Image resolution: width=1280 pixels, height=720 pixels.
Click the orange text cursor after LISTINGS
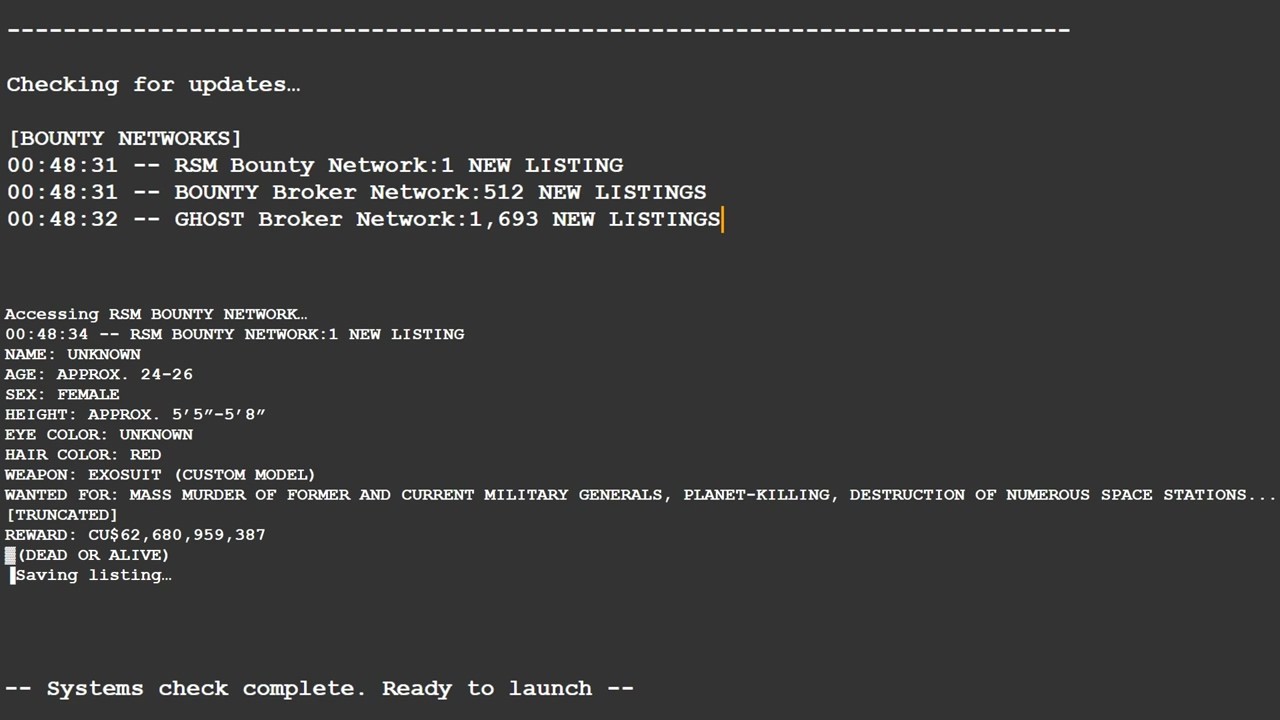point(722,219)
